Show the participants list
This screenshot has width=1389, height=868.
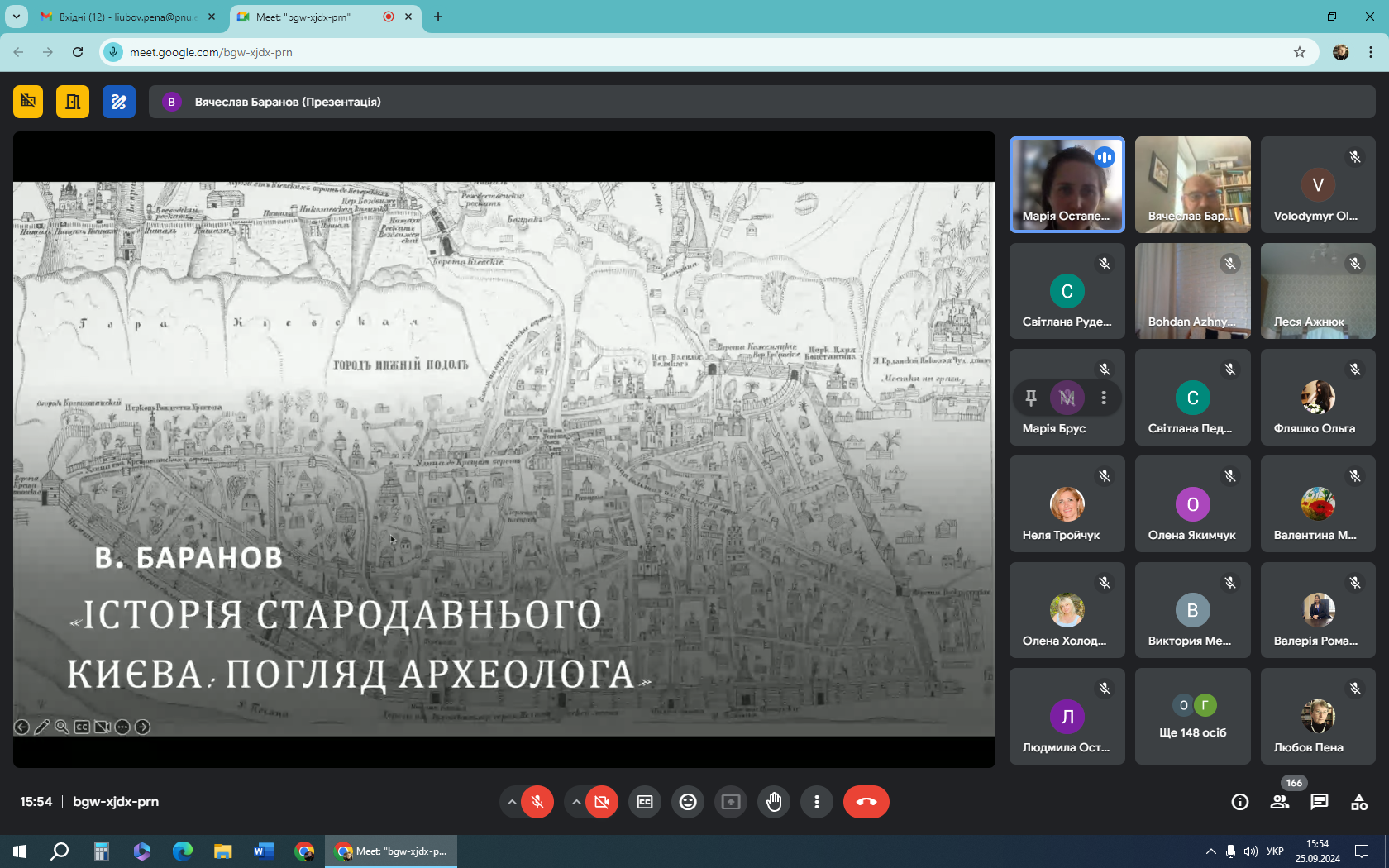pos(1280,802)
